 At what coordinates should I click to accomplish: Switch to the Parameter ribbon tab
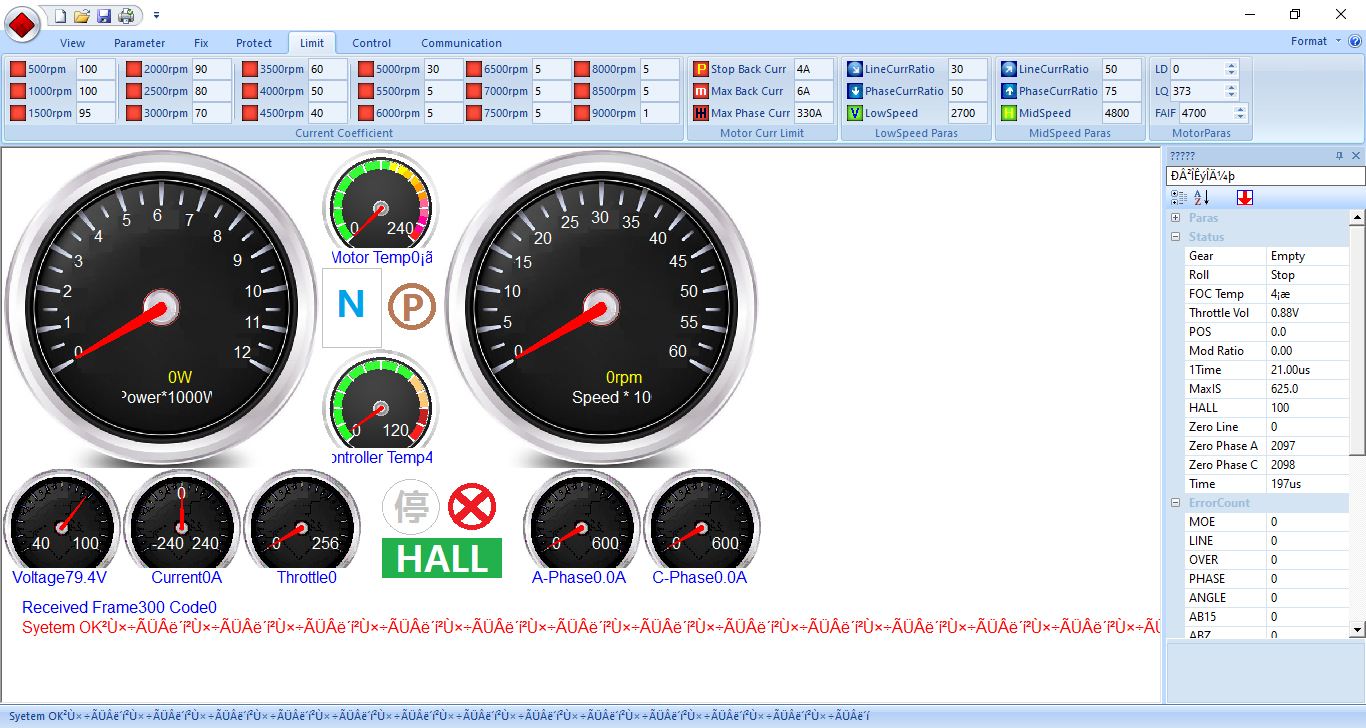click(x=139, y=43)
